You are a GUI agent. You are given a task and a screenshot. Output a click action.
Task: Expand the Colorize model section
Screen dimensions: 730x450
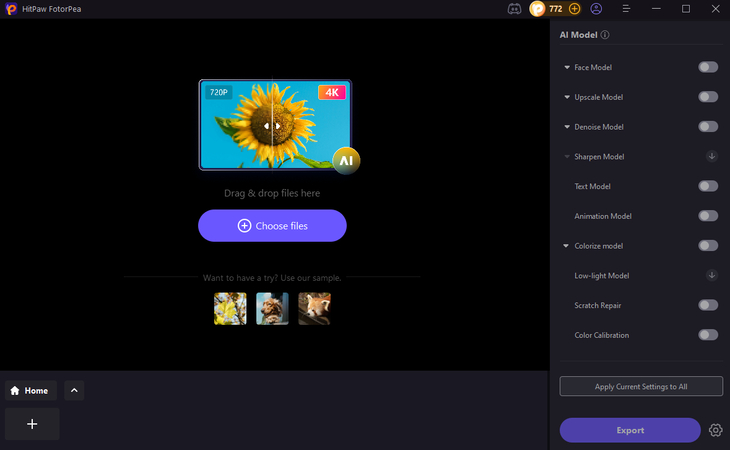pos(567,246)
